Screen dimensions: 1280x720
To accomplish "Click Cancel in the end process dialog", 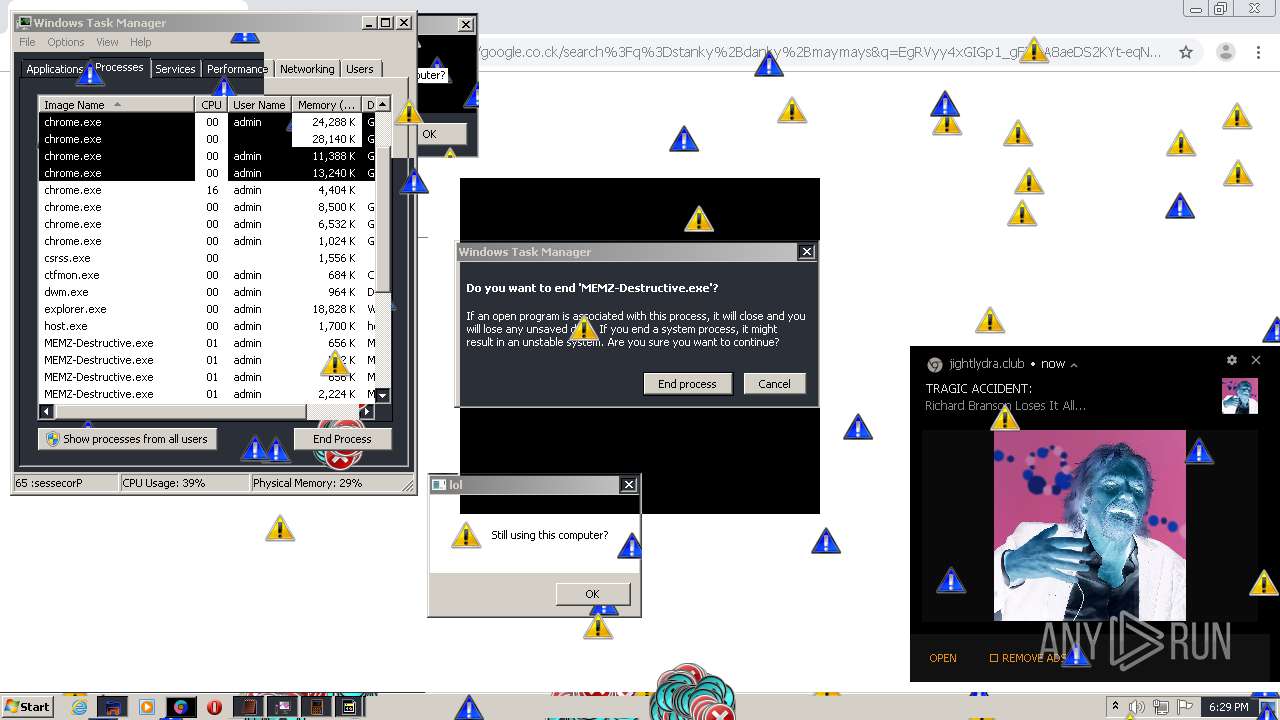I will tap(774, 384).
